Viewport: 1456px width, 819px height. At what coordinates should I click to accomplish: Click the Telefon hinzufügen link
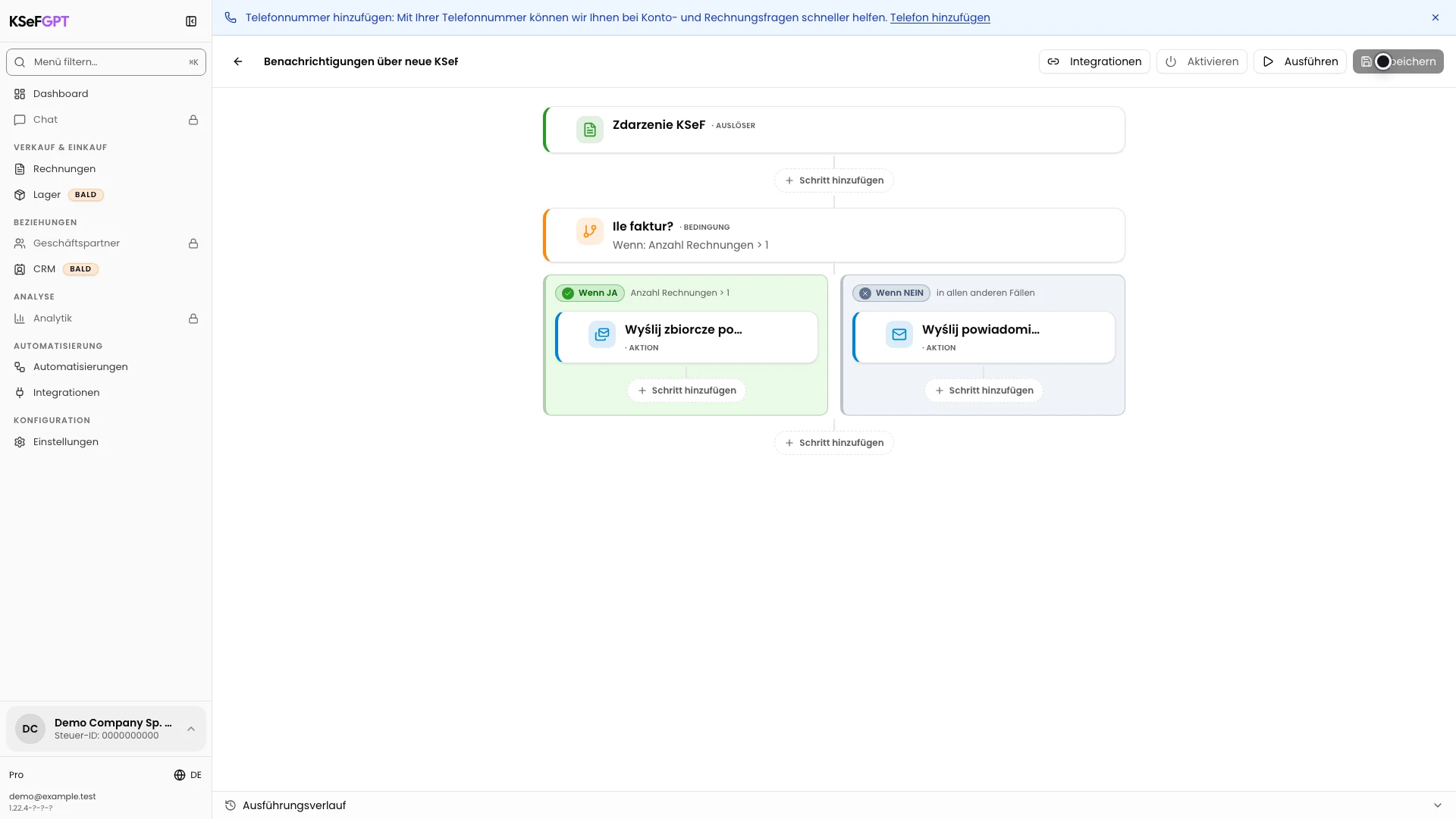click(940, 17)
